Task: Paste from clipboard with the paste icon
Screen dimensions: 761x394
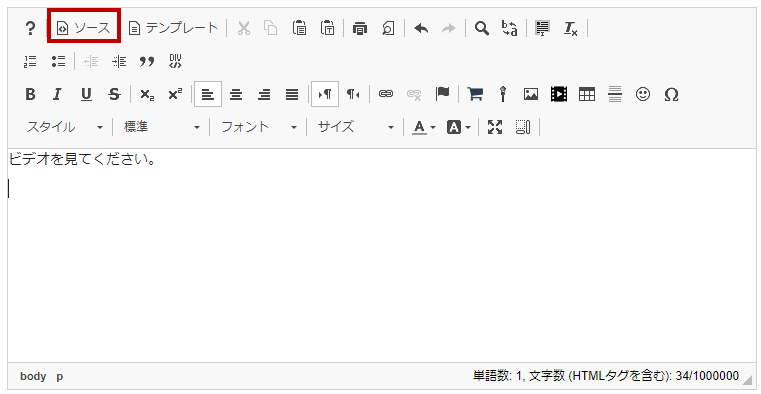Action: point(299,28)
